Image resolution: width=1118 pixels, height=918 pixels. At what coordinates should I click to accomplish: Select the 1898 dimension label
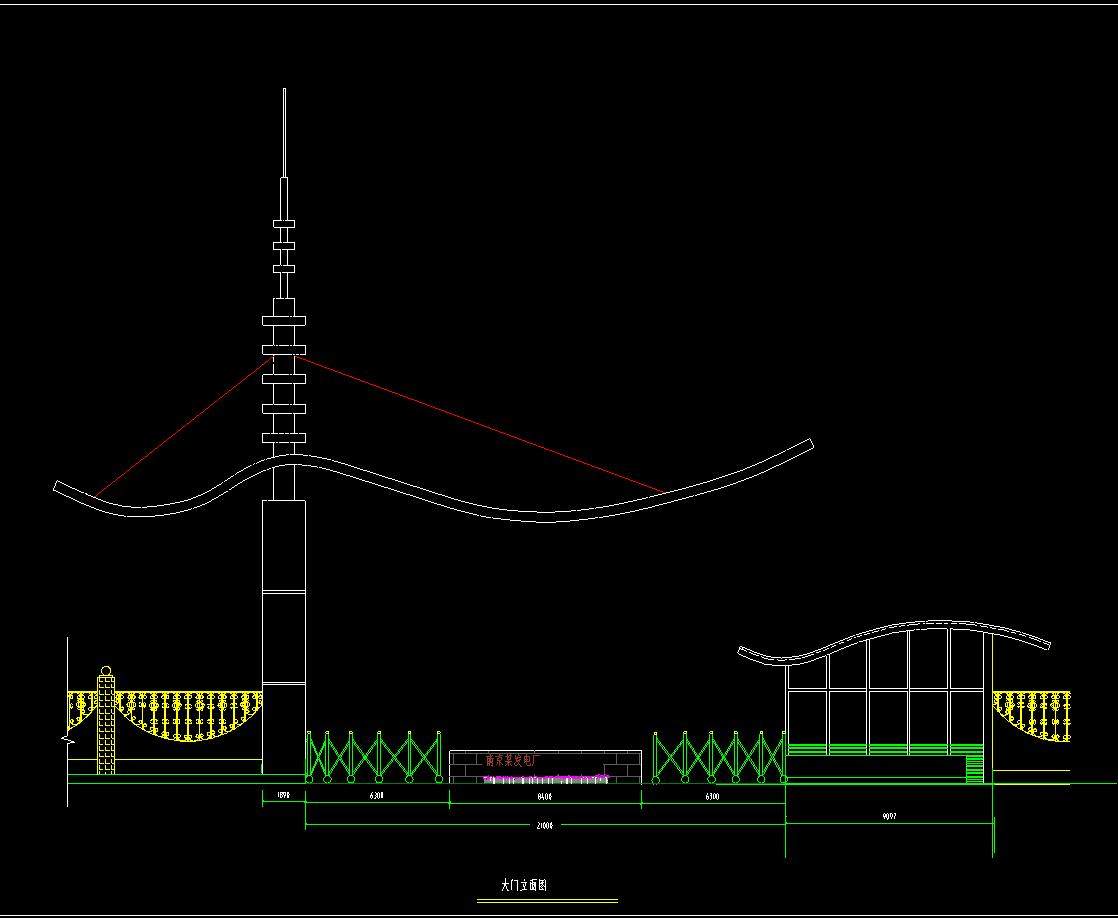click(283, 797)
